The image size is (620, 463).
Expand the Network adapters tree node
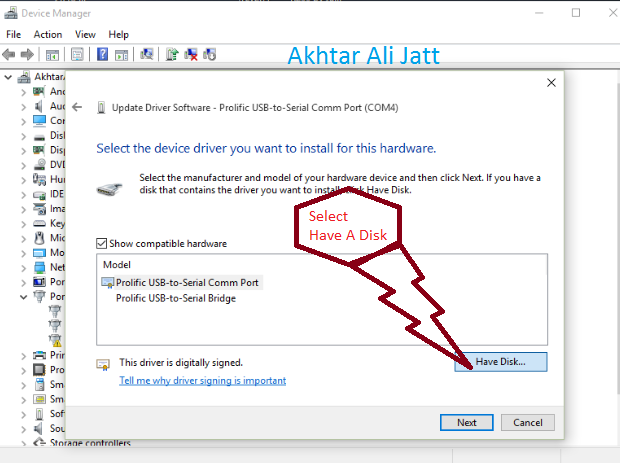point(23,268)
